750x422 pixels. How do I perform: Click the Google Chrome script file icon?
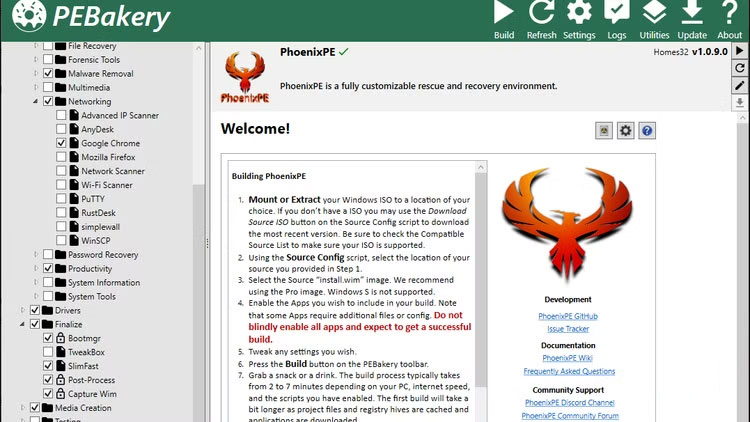click(x=74, y=143)
